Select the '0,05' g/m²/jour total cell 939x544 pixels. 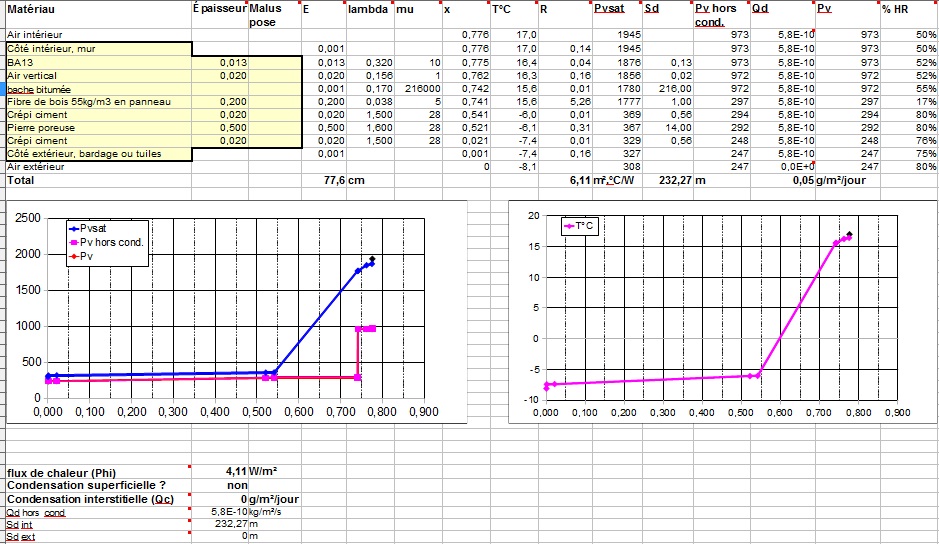[783, 180]
